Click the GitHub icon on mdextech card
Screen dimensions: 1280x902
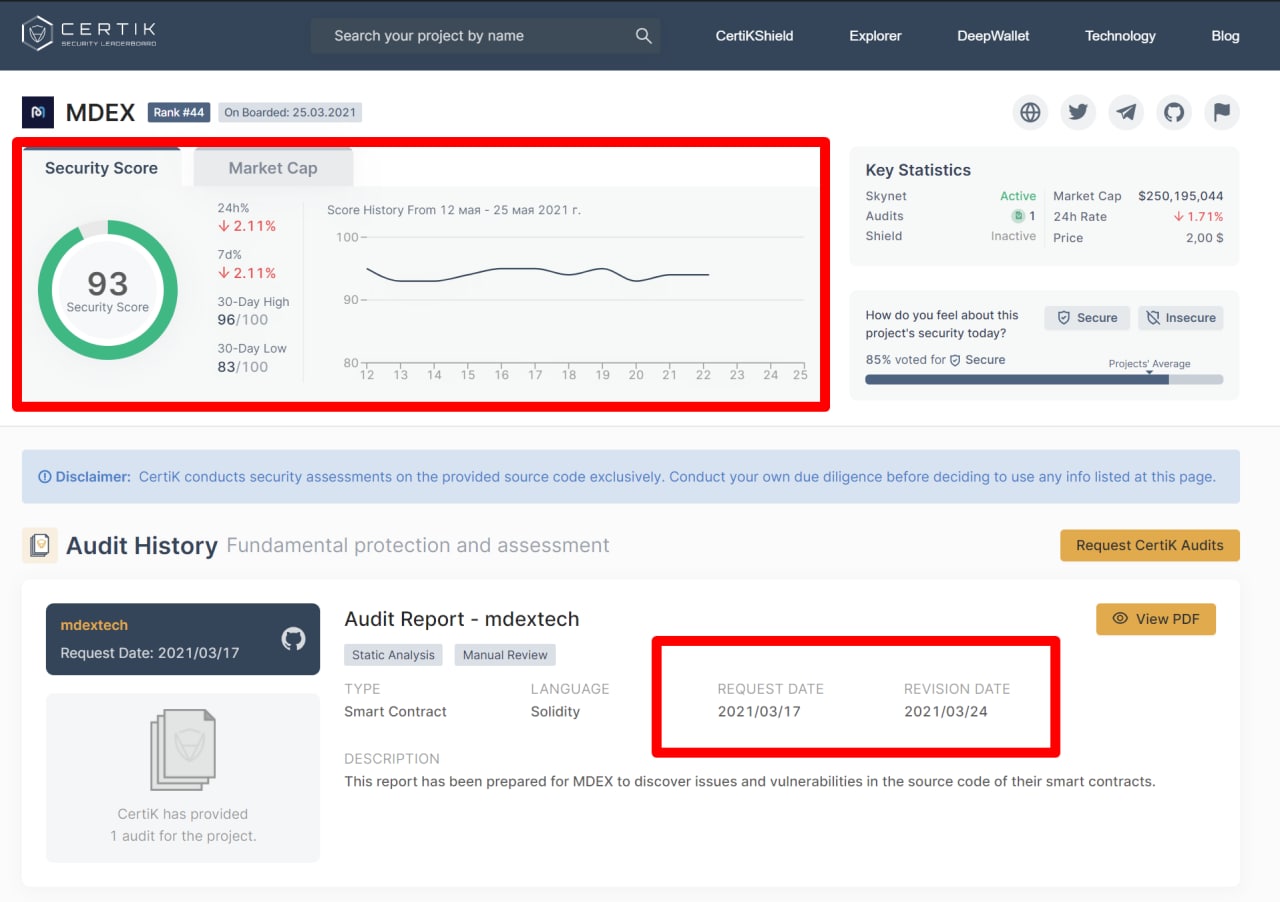tap(293, 639)
